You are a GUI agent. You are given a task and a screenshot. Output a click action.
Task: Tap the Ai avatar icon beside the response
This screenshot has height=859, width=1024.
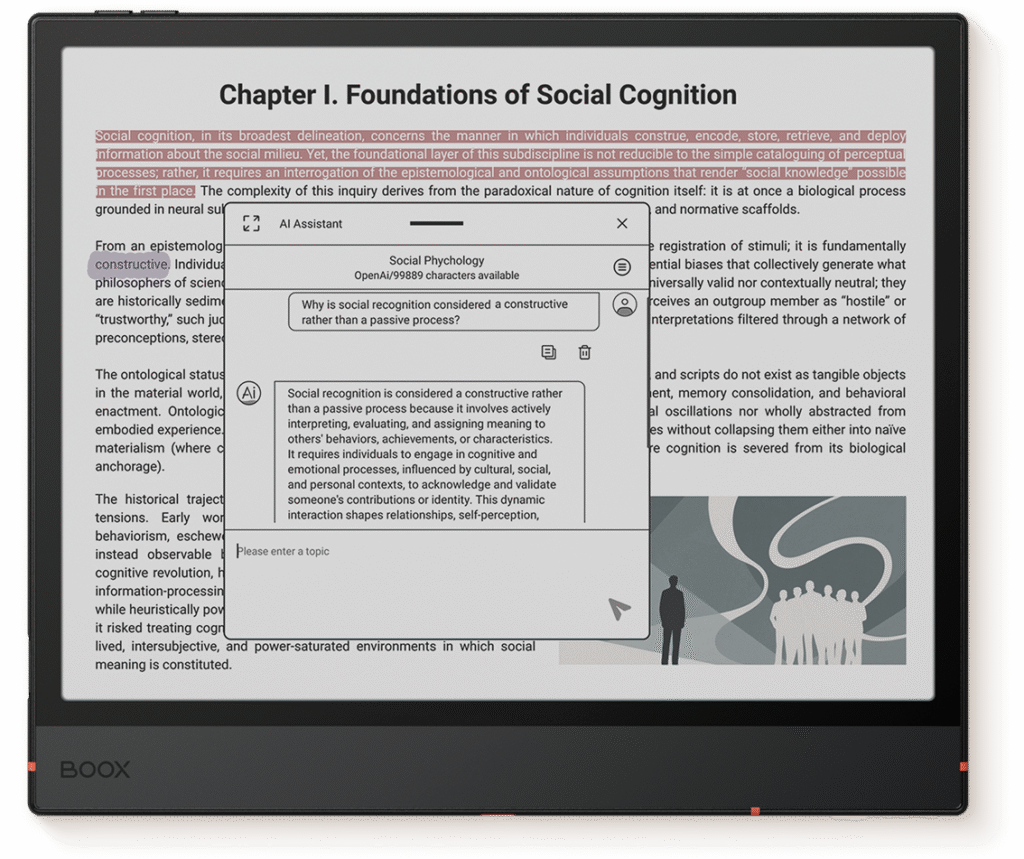coord(249,393)
